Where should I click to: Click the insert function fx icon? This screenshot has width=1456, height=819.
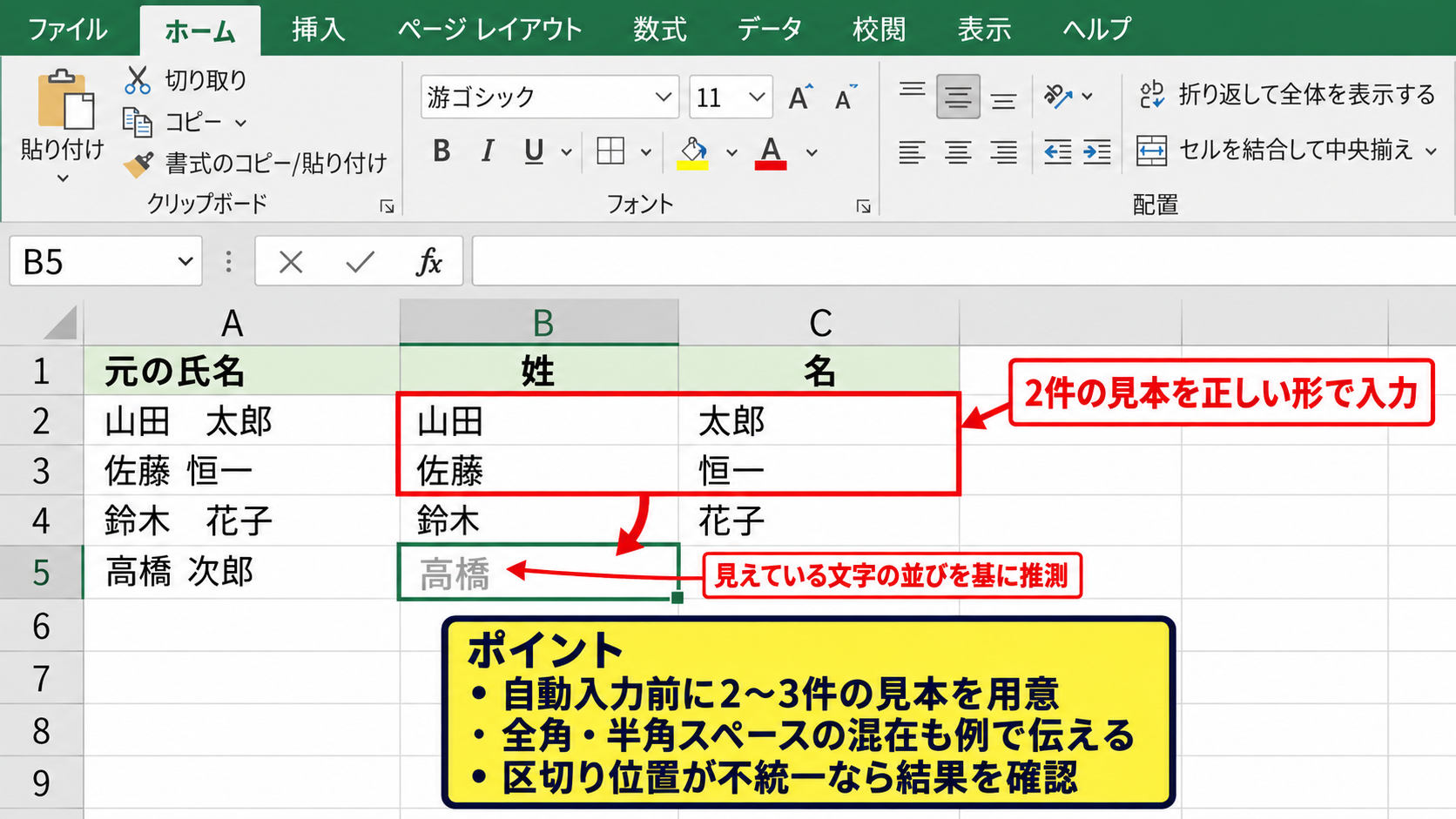click(x=429, y=262)
